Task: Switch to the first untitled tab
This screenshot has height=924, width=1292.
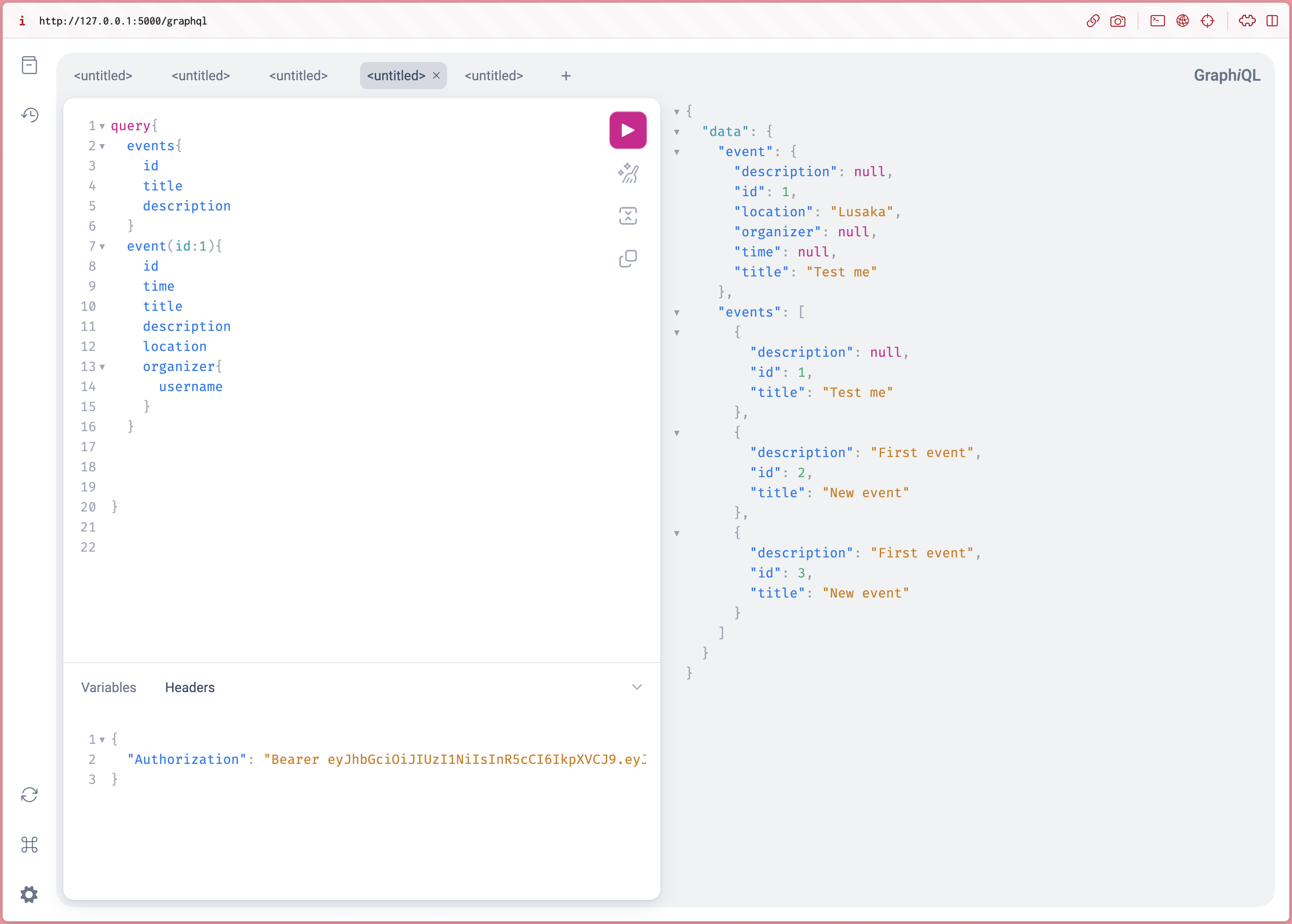Action: click(103, 76)
